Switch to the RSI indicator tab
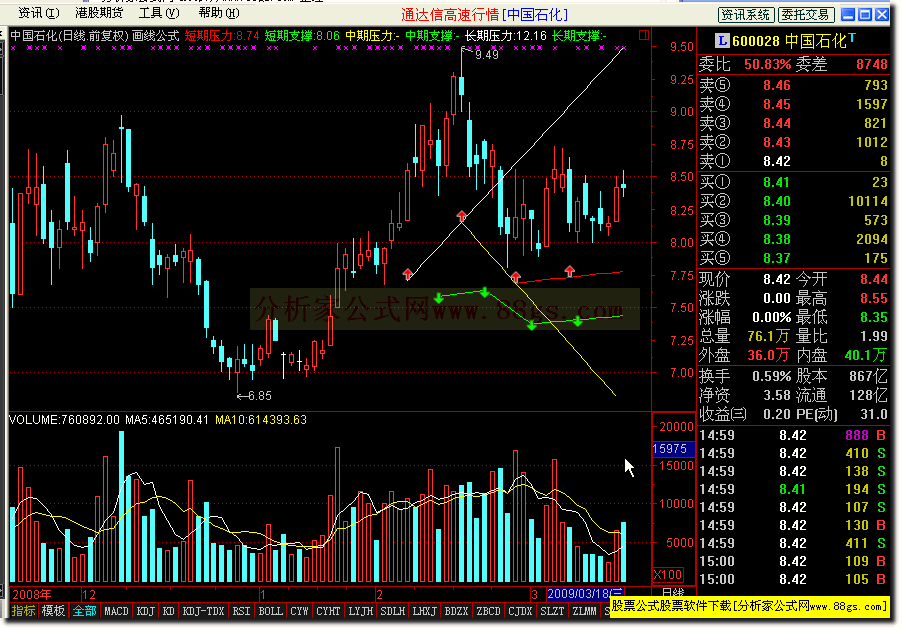 tap(241, 611)
